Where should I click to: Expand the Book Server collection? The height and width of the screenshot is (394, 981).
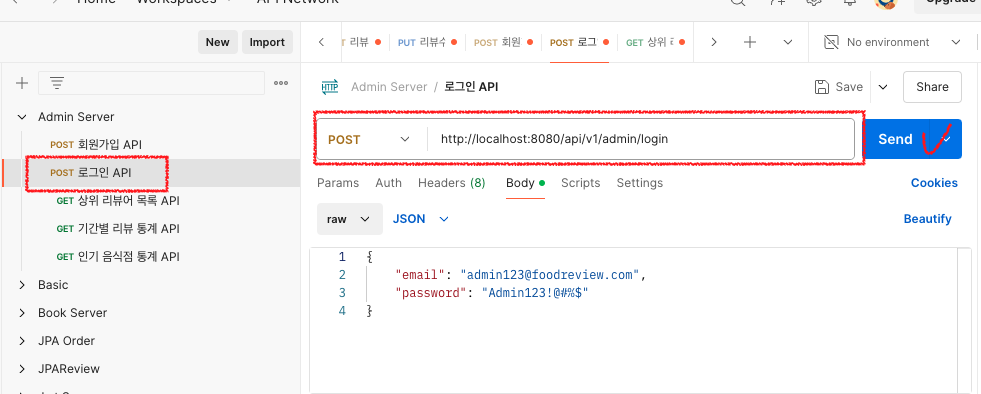pos(22,313)
